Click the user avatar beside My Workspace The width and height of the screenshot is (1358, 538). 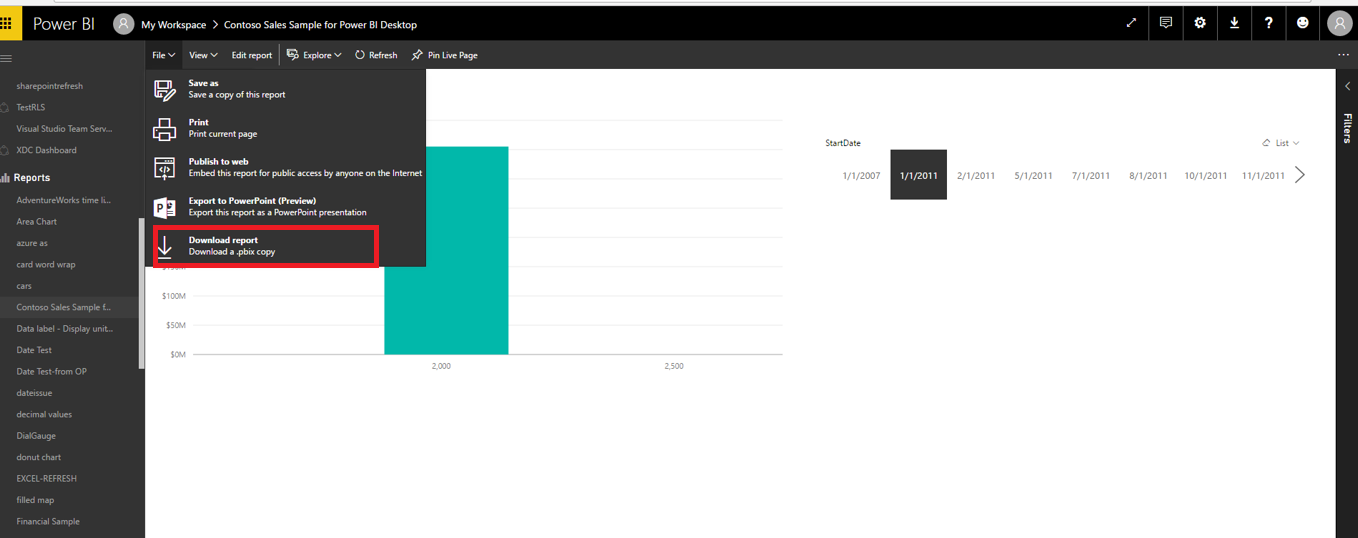pyautogui.click(x=124, y=24)
